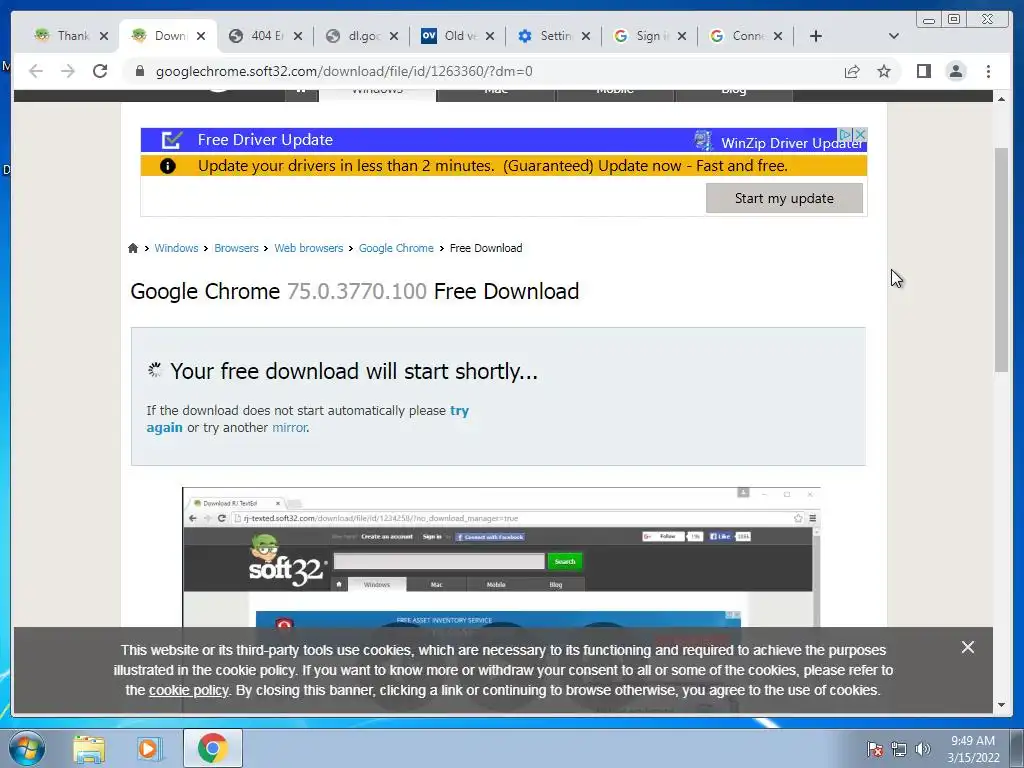1024x768 pixels.
Task: Click Chrome icon in taskbar
Action: pyautogui.click(x=212, y=748)
